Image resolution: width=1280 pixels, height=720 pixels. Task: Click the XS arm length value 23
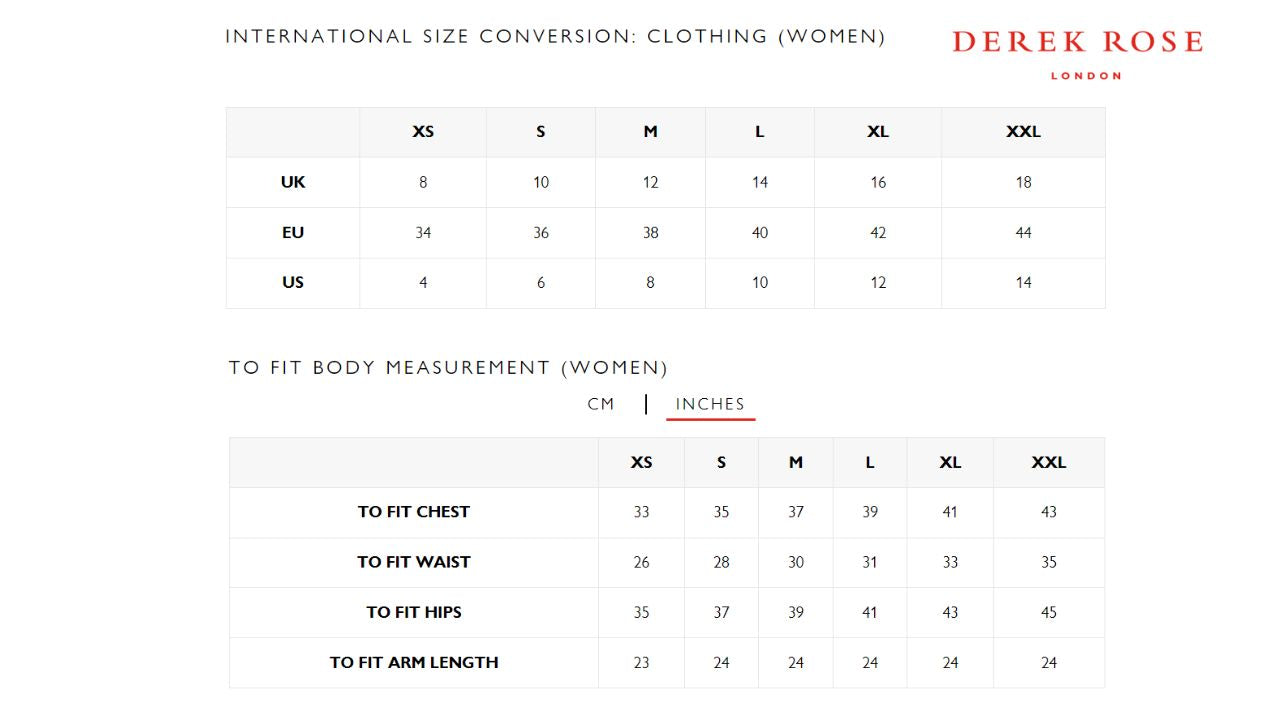[641, 662]
